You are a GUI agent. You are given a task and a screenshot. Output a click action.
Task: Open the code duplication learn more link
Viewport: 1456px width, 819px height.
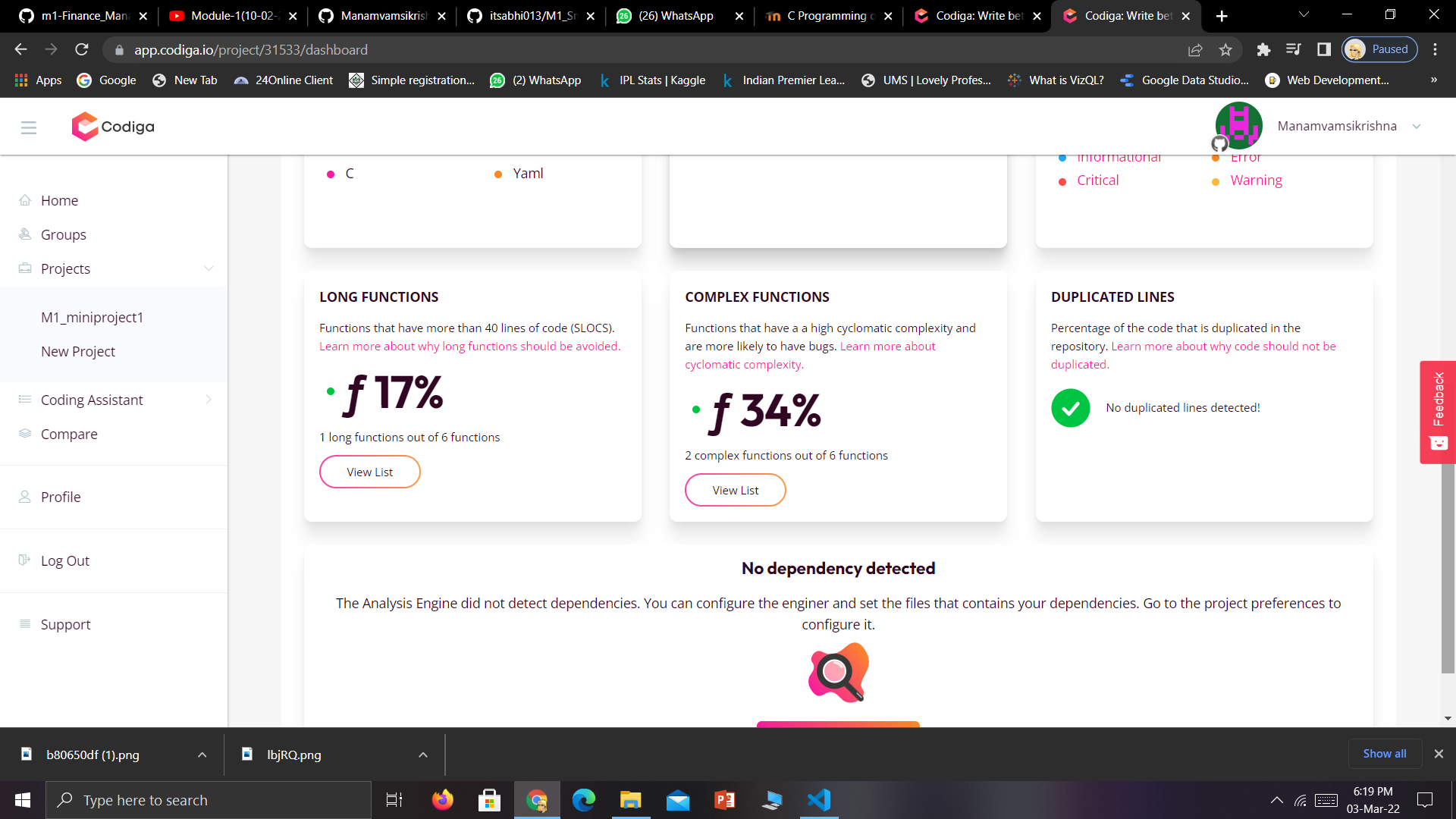1193,356
